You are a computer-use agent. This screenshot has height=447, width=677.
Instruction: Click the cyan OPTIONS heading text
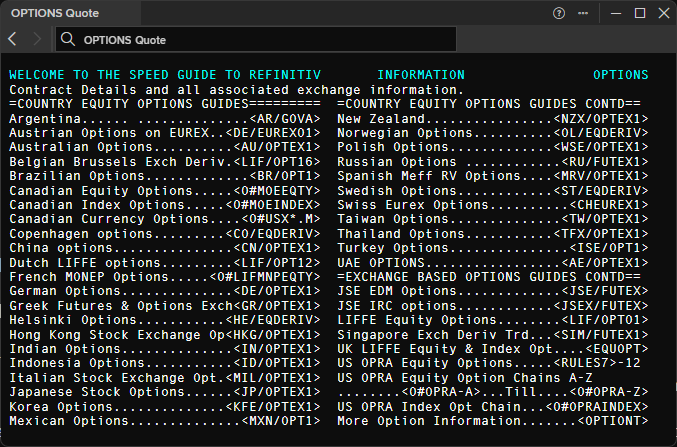pos(621,75)
